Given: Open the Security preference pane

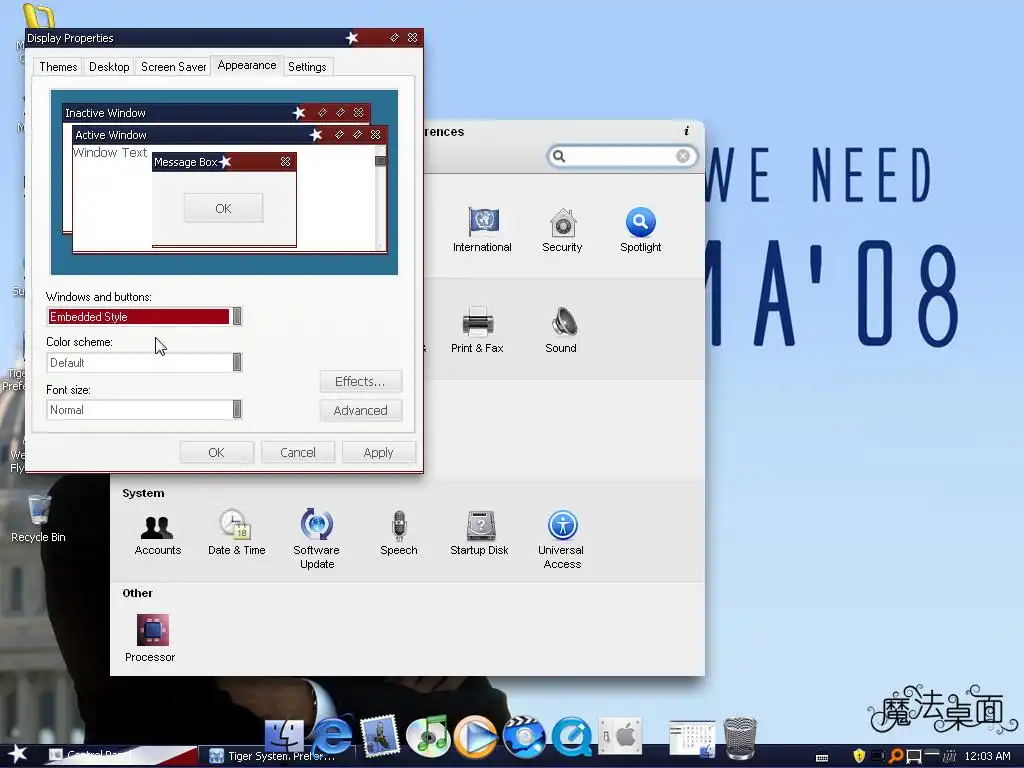Looking at the screenshot, I should 562,229.
